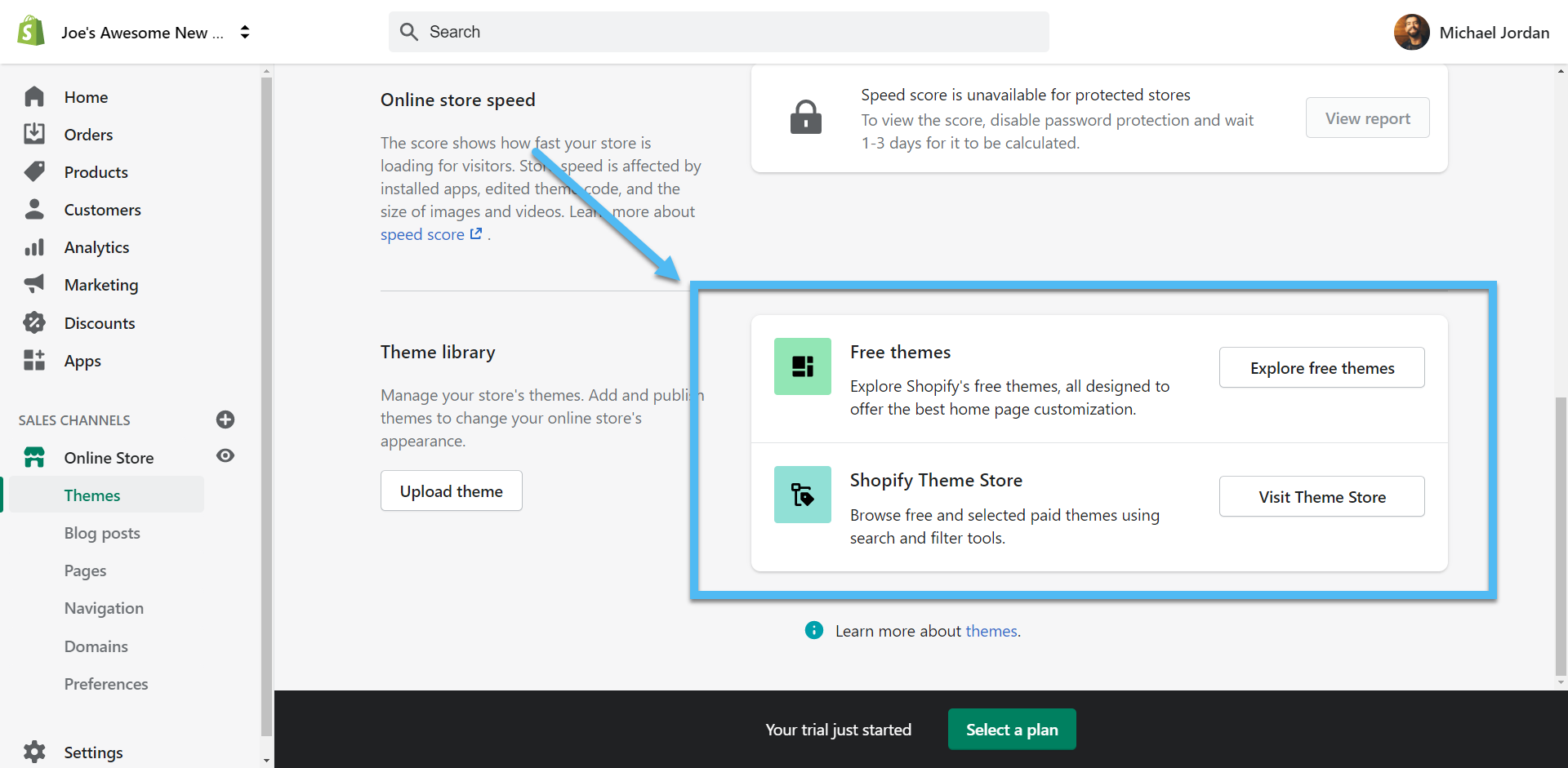
Task: Click the View report button
Action: click(x=1368, y=118)
